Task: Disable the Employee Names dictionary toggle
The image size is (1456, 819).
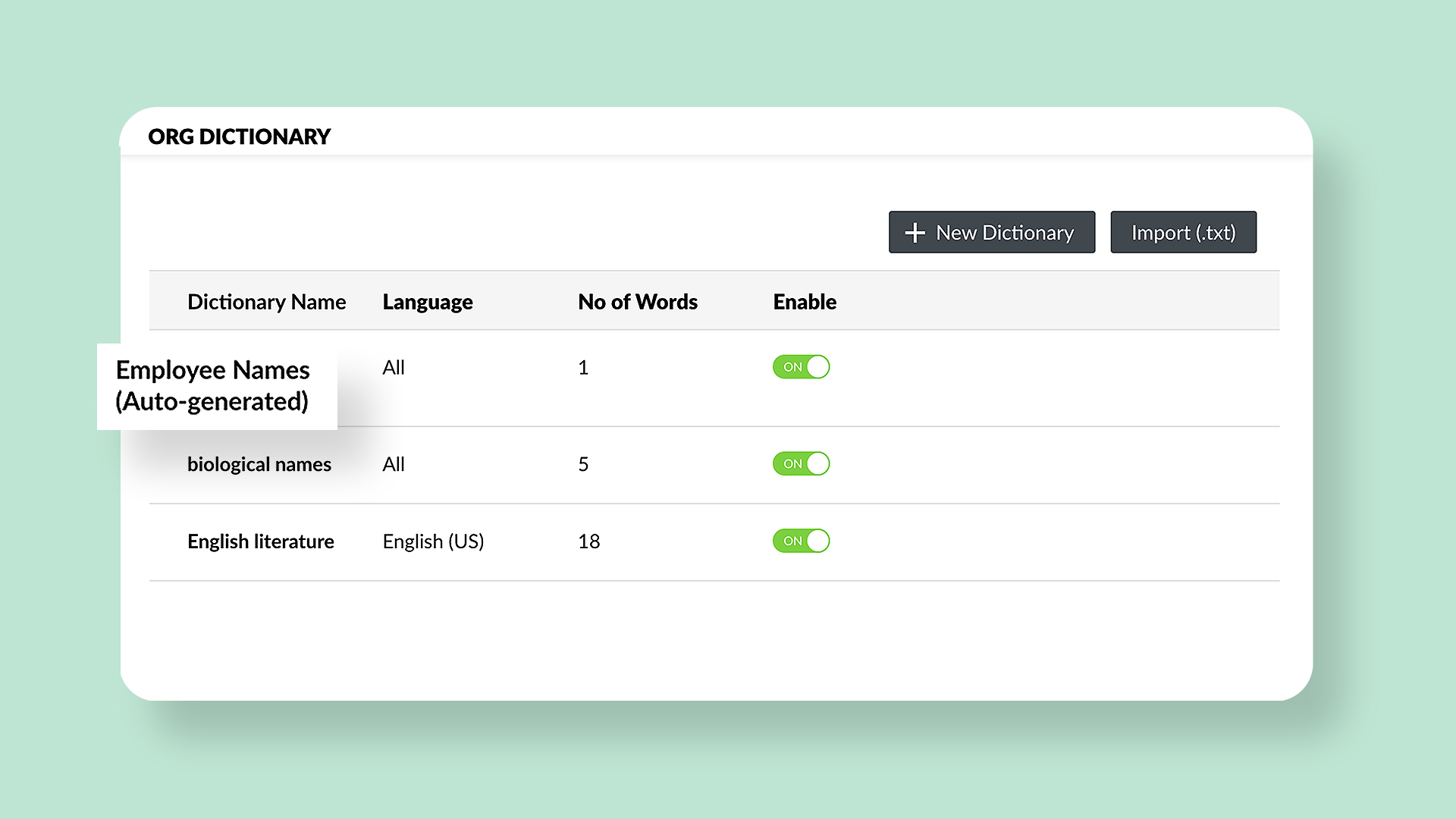Action: pyautogui.click(x=801, y=367)
